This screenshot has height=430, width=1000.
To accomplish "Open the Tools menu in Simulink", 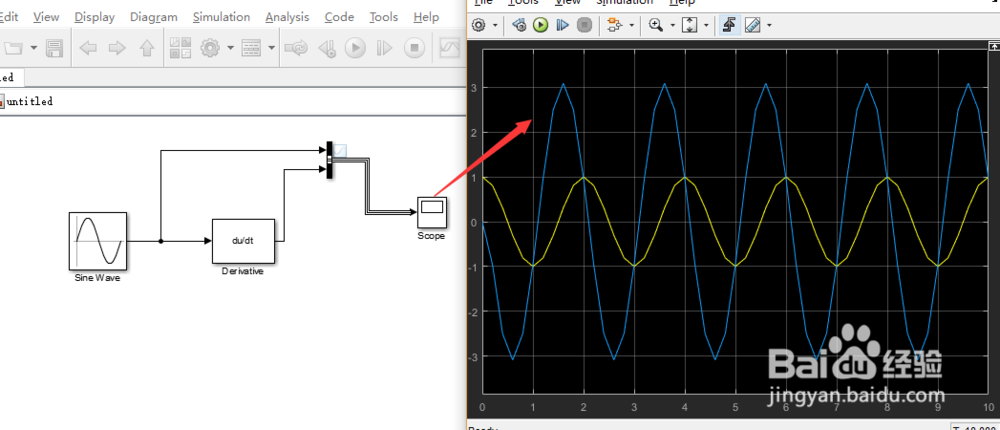I will click(384, 17).
